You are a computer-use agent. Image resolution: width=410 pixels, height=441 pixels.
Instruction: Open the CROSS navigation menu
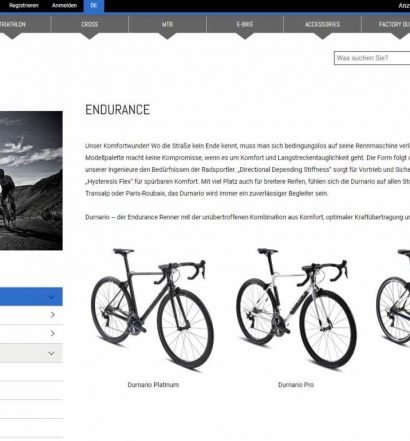89,24
